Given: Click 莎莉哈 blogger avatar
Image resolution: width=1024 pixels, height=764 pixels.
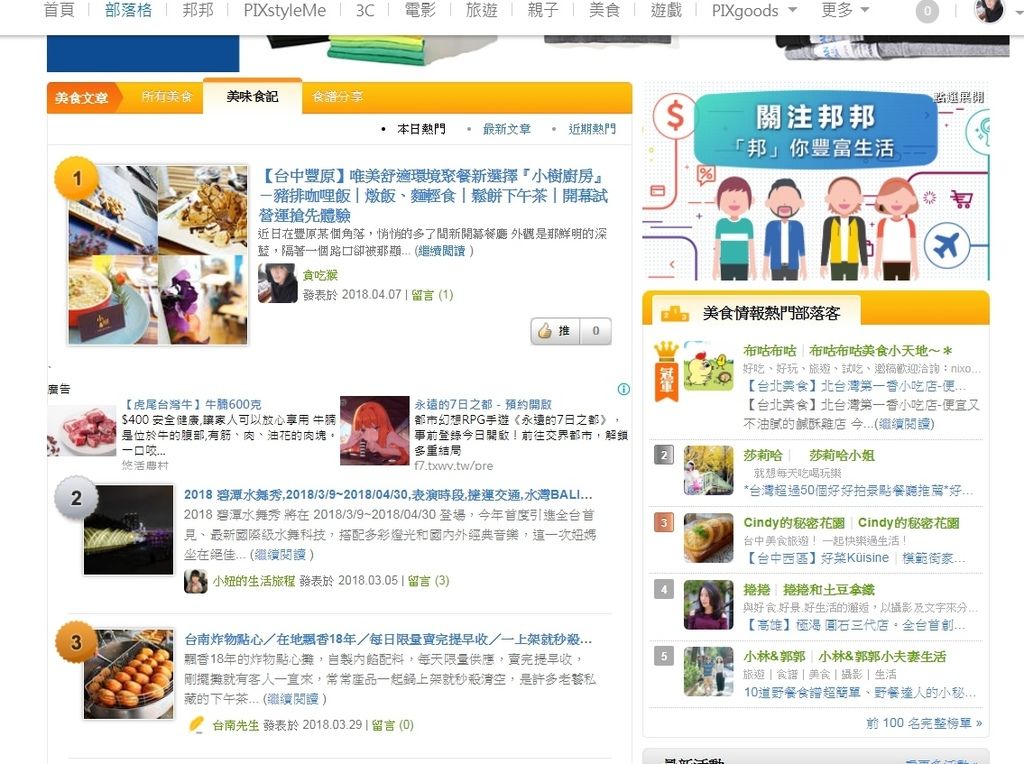Looking at the screenshot, I should click(709, 470).
